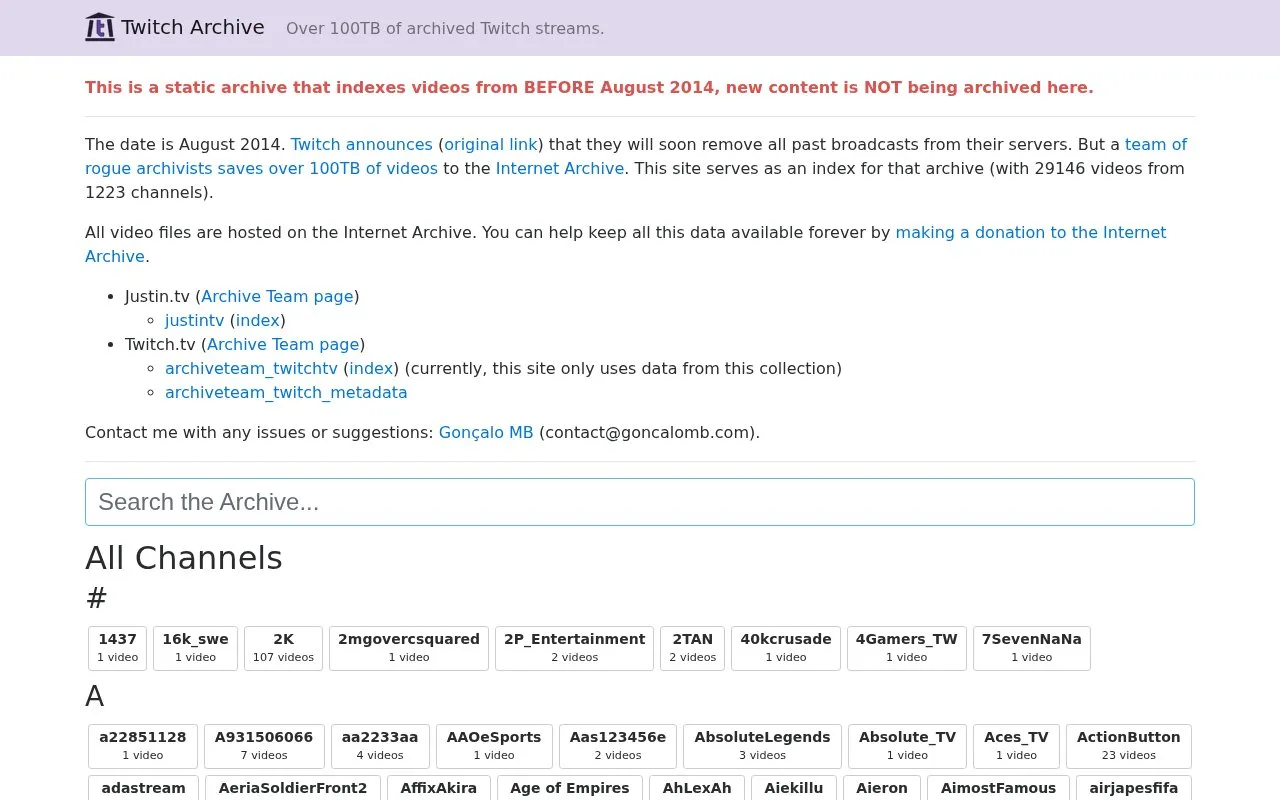The height and width of the screenshot is (800, 1280).
Task: Open the AeriaSoldierFront2 channel
Action: 293,788
